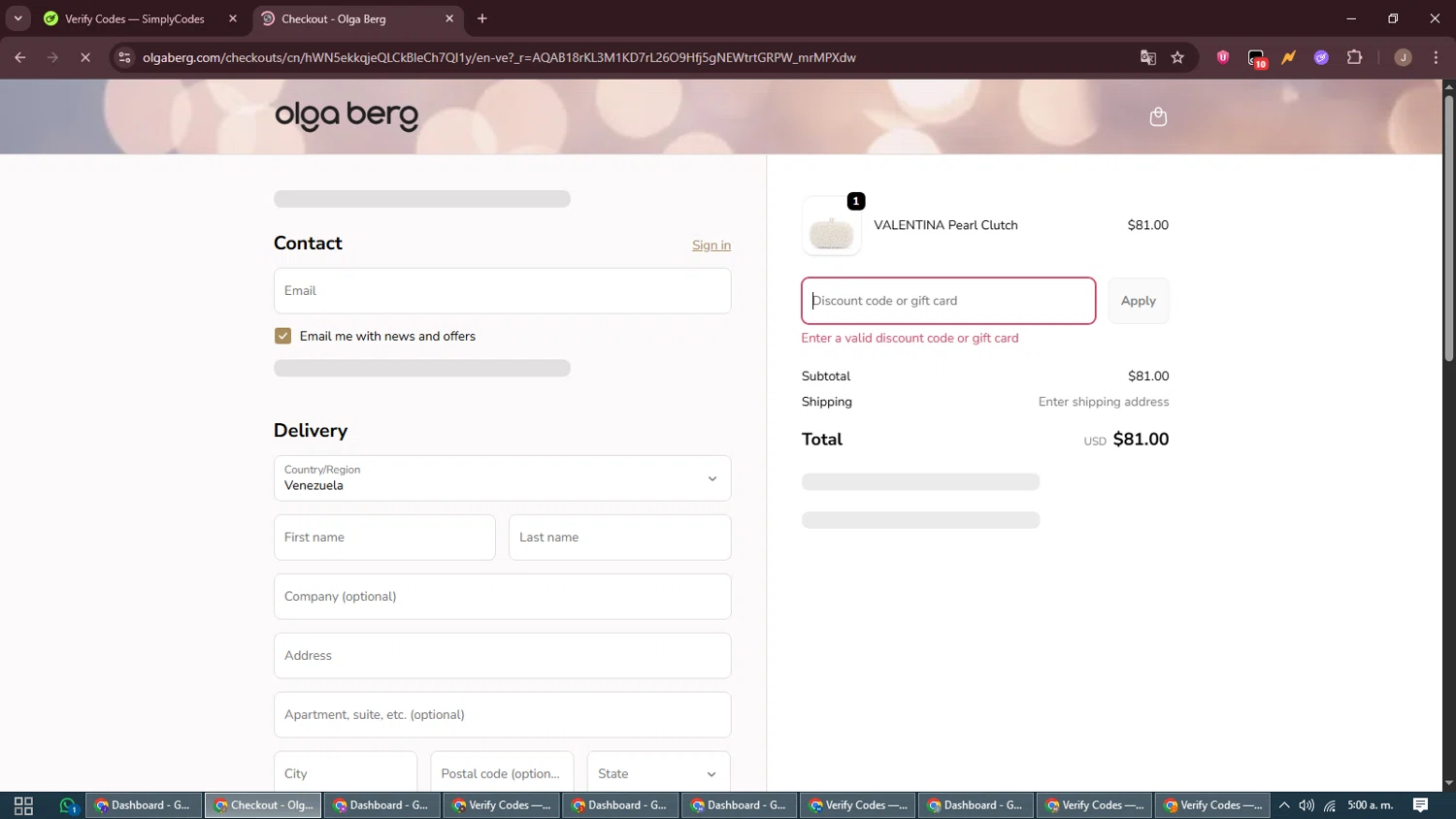
Task: Open a new browser tab
Action: (x=482, y=18)
